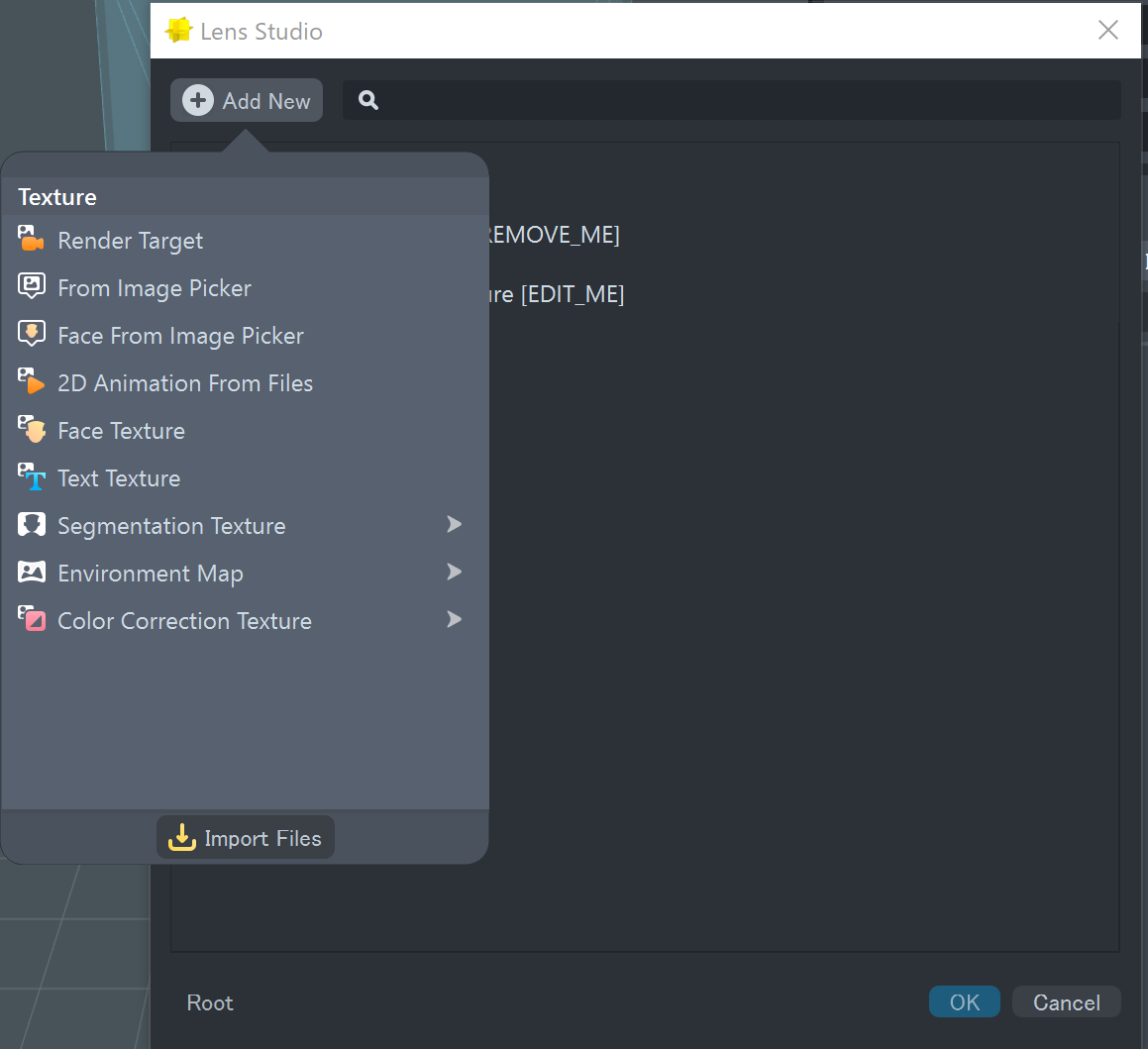Click the Environment Map icon
Viewport: 1148px width, 1049px height.
click(x=31, y=572)
